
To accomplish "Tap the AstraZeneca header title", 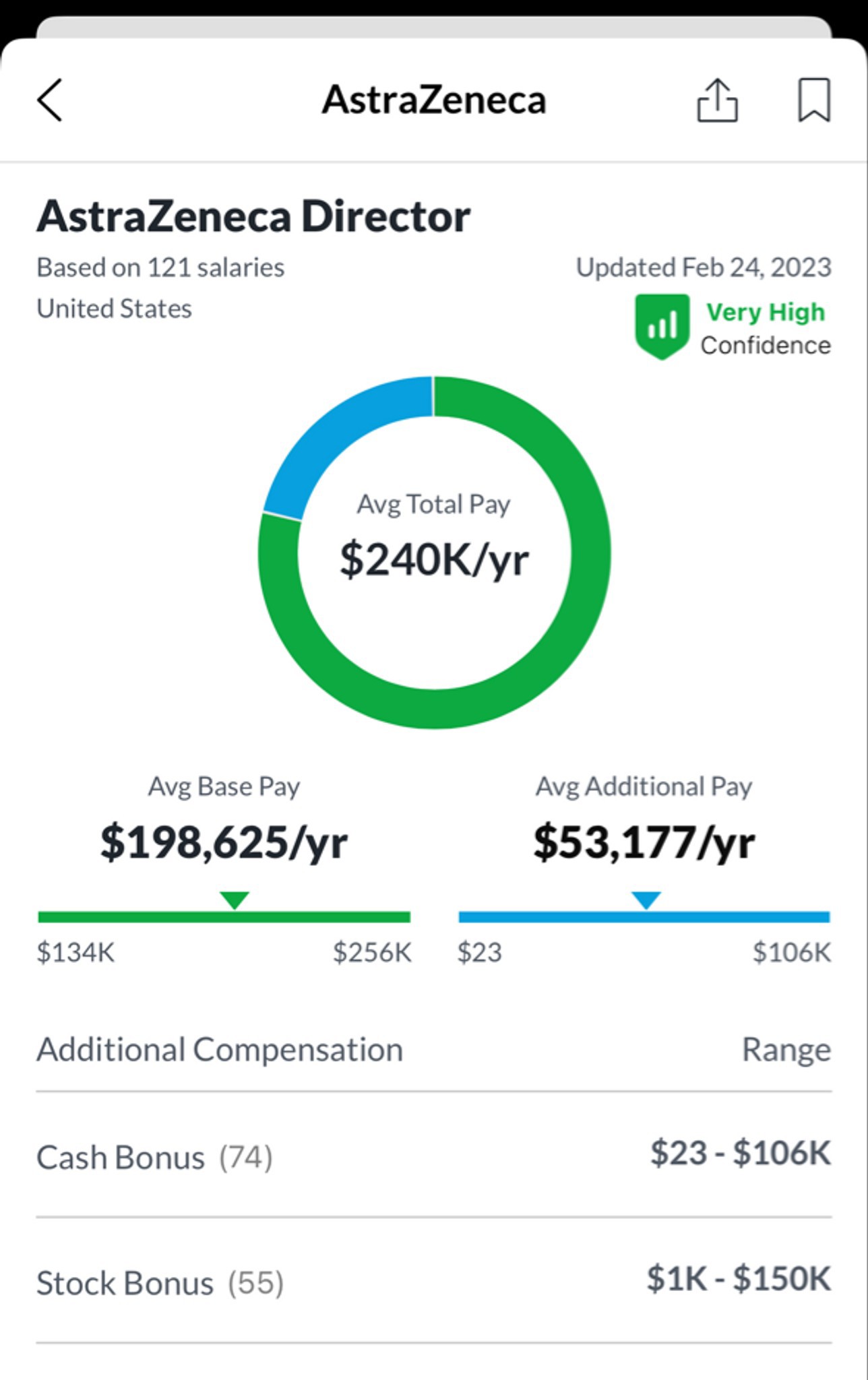I will coord(434,100).
